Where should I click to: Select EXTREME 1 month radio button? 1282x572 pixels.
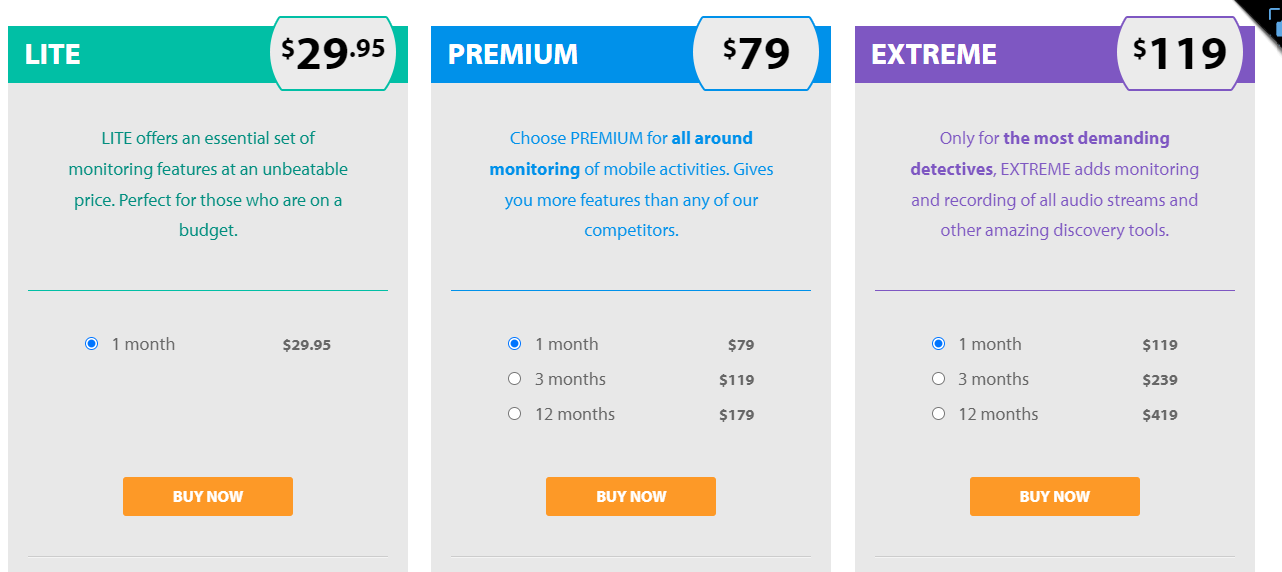tap(938, 344)
